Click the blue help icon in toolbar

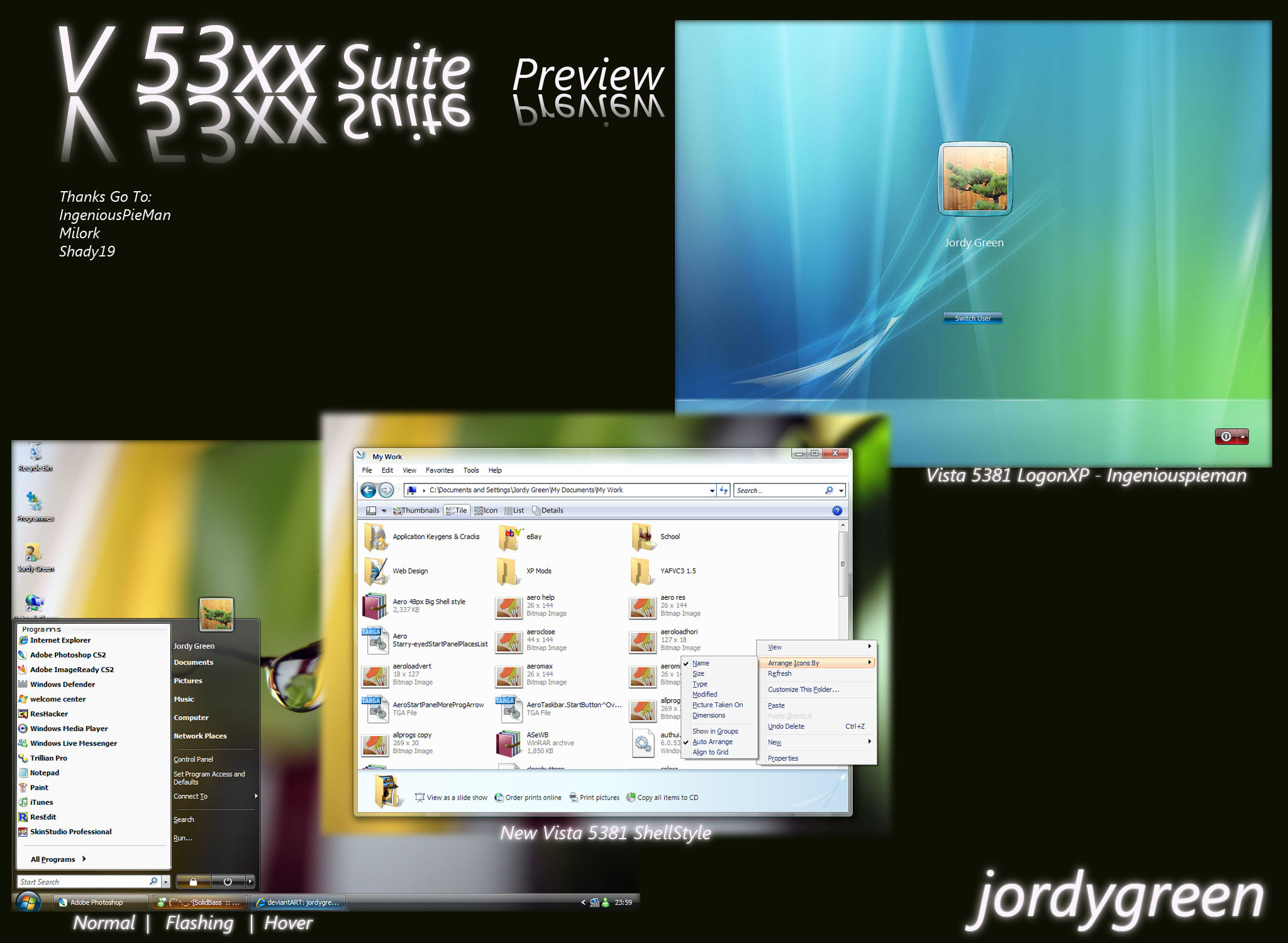(x=837, y=510)
